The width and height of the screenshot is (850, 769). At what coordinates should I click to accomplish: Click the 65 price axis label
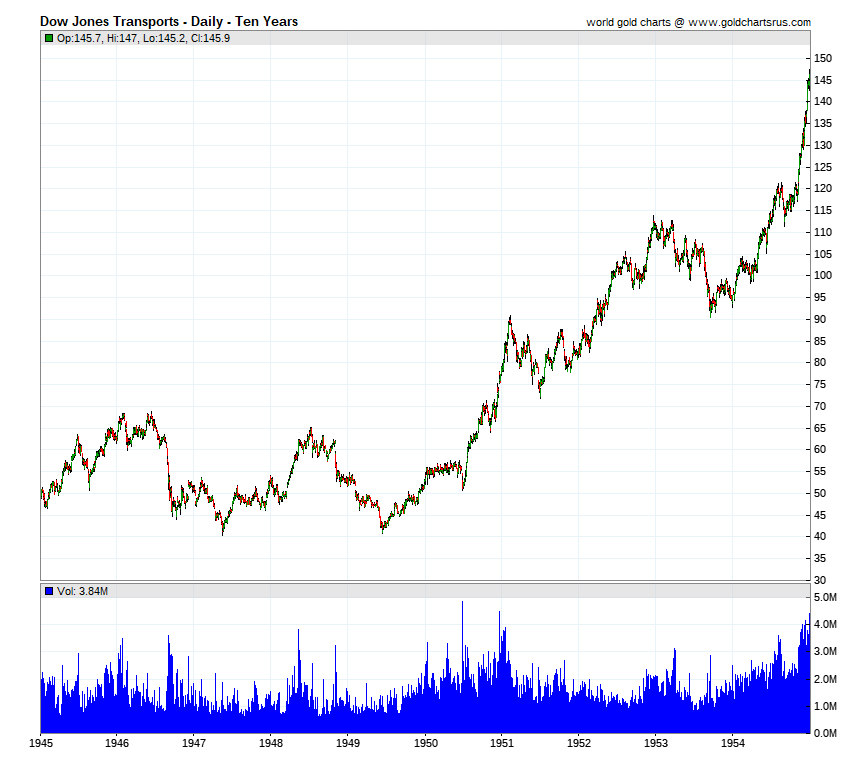pyautogui.click(x=820, y=428)
